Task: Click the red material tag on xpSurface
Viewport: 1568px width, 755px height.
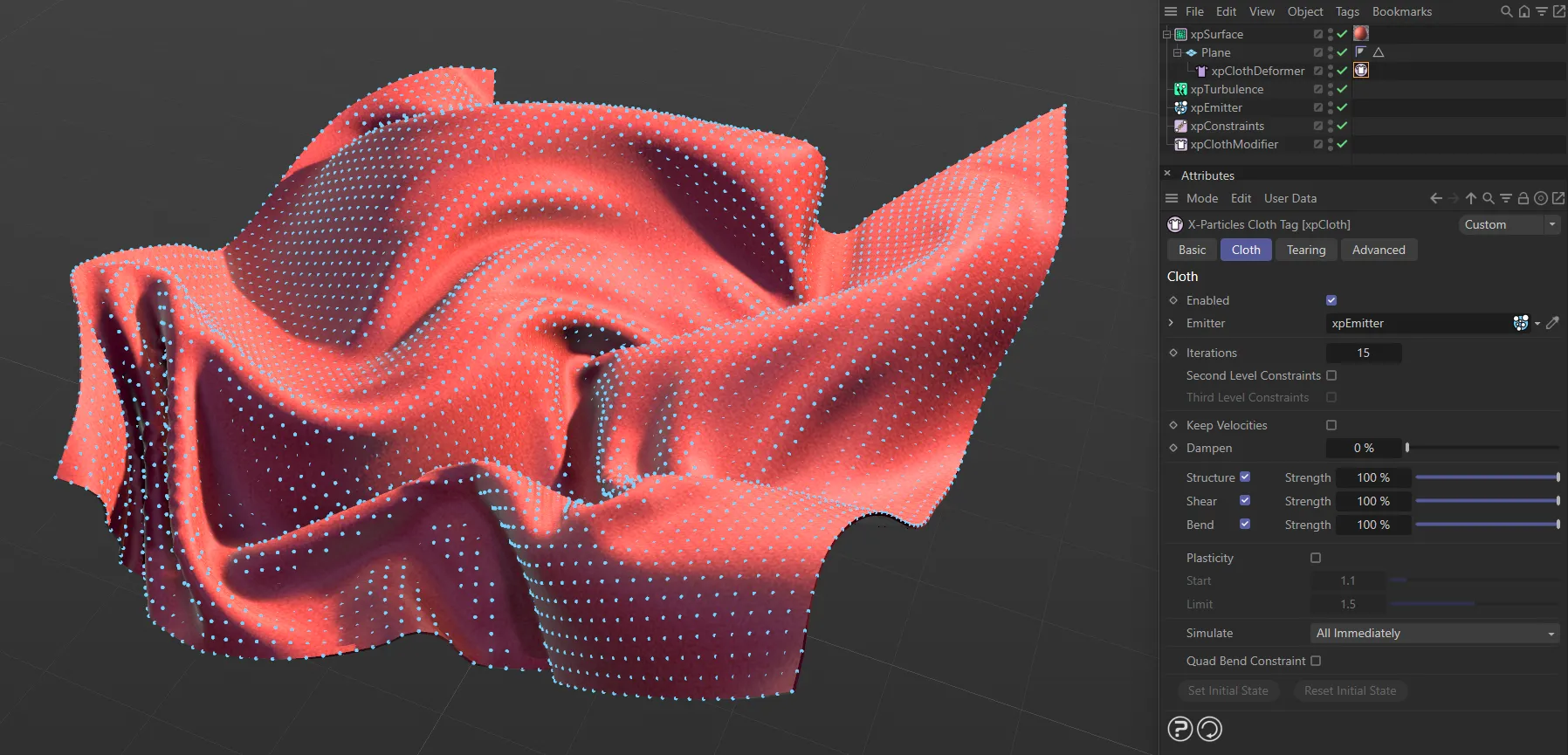Action: (1361, 33)
